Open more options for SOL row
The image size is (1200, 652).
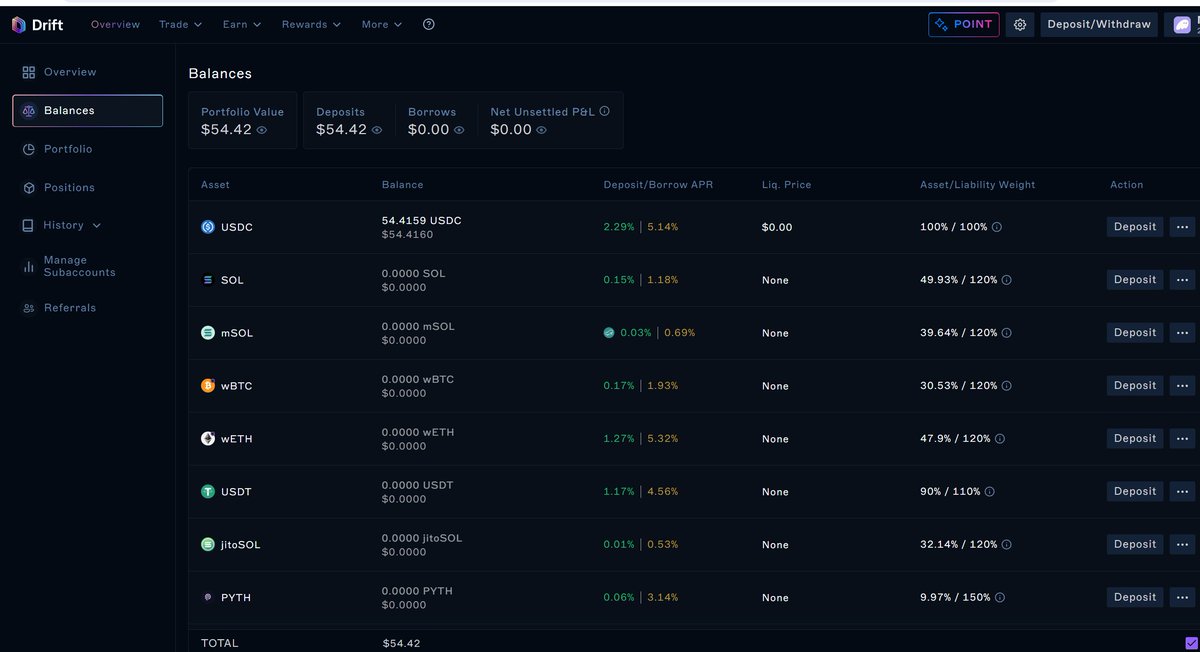[x=1182, y=280]
